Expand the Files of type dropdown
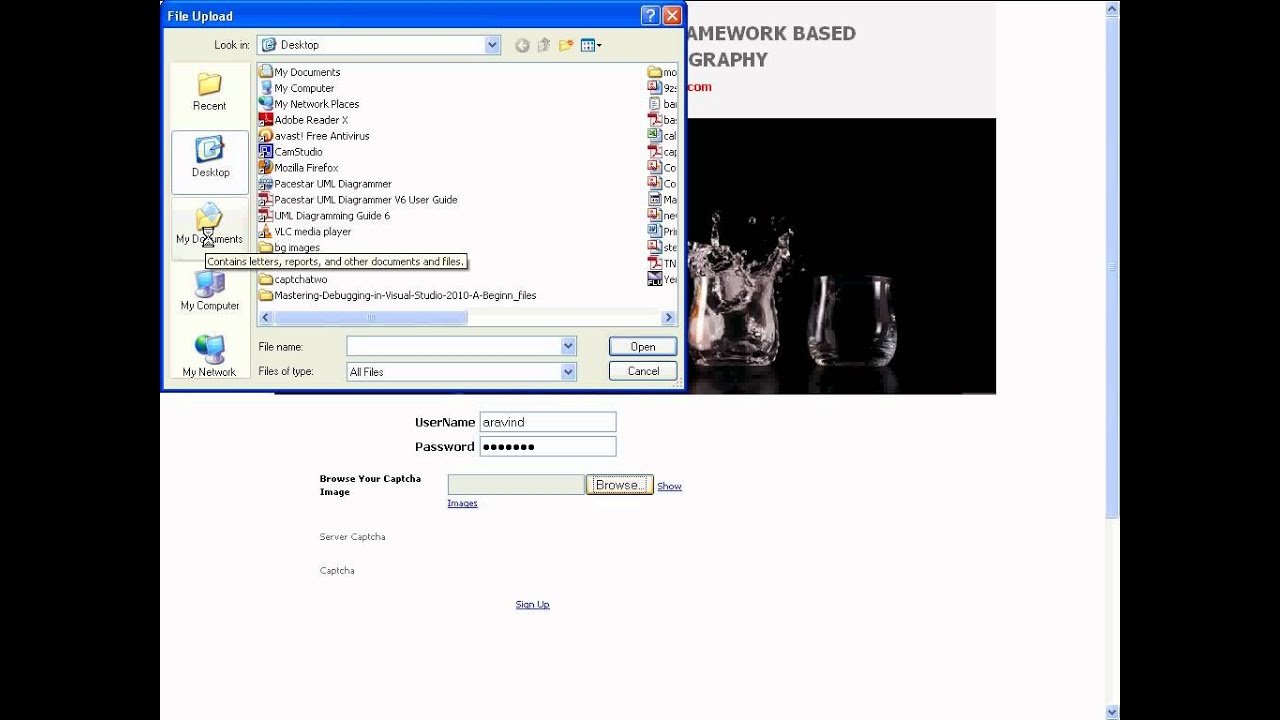 click(x=568, y=371)
